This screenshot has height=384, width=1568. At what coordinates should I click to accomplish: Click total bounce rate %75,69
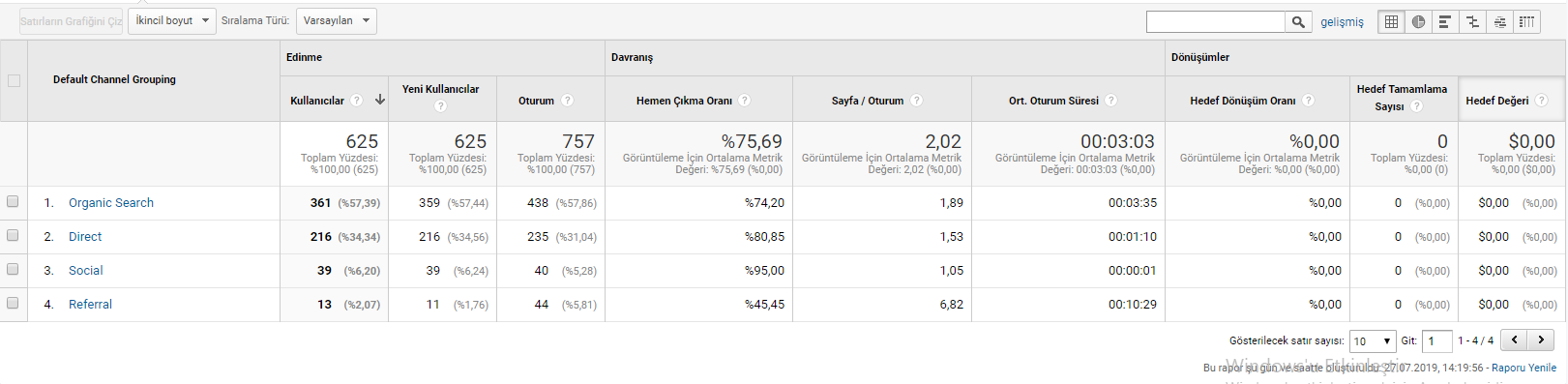[752, 141]
